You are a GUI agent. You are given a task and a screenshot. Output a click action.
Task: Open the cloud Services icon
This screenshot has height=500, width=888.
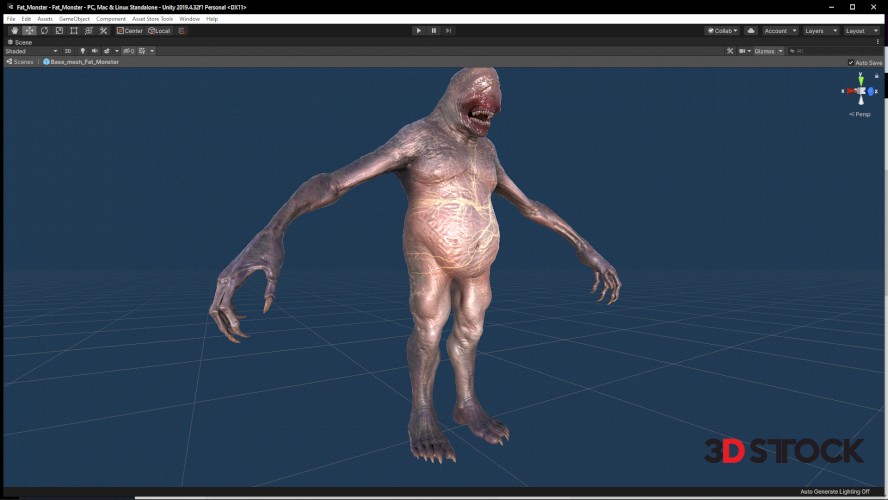pyautogui.click(x=751, y=31)
